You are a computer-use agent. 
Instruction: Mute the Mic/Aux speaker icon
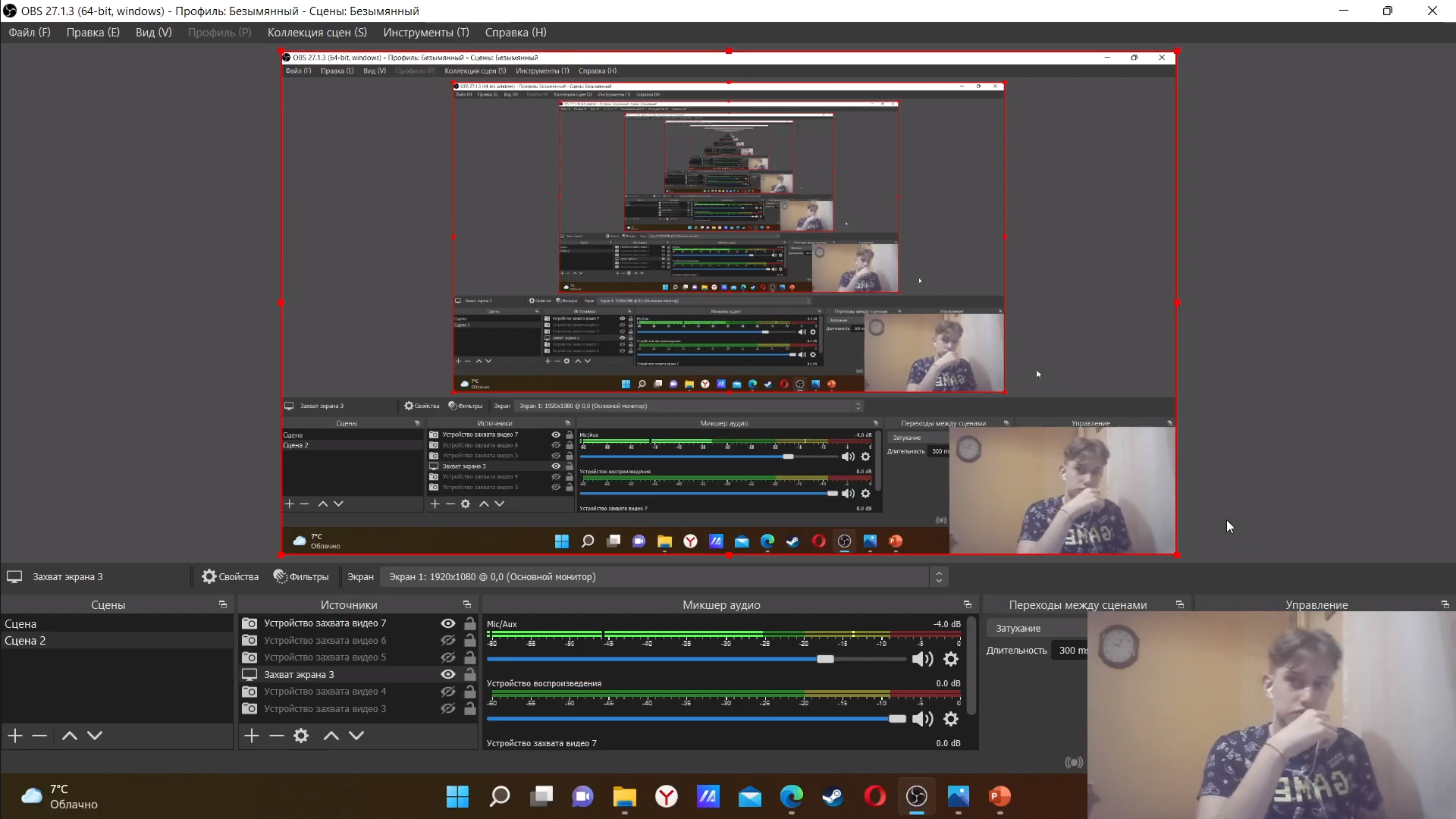coord(922,659)
